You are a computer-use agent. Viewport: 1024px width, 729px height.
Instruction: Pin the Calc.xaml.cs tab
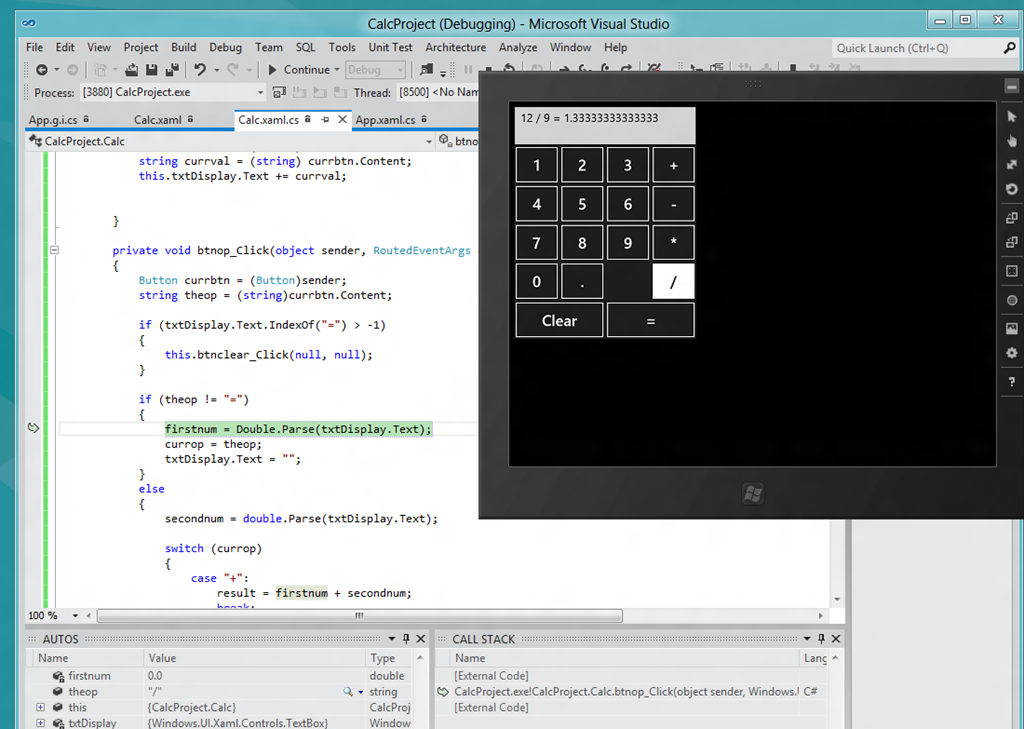(325, 120)
